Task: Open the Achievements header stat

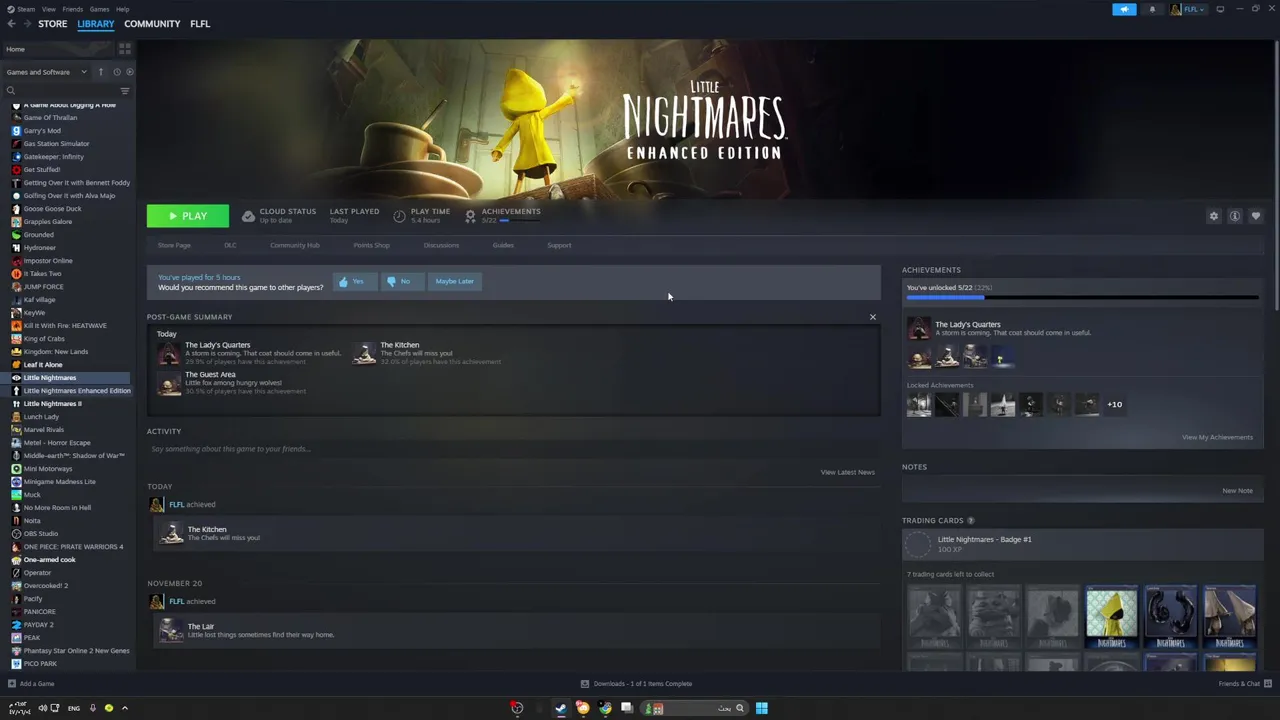Action: coord(503,215)
